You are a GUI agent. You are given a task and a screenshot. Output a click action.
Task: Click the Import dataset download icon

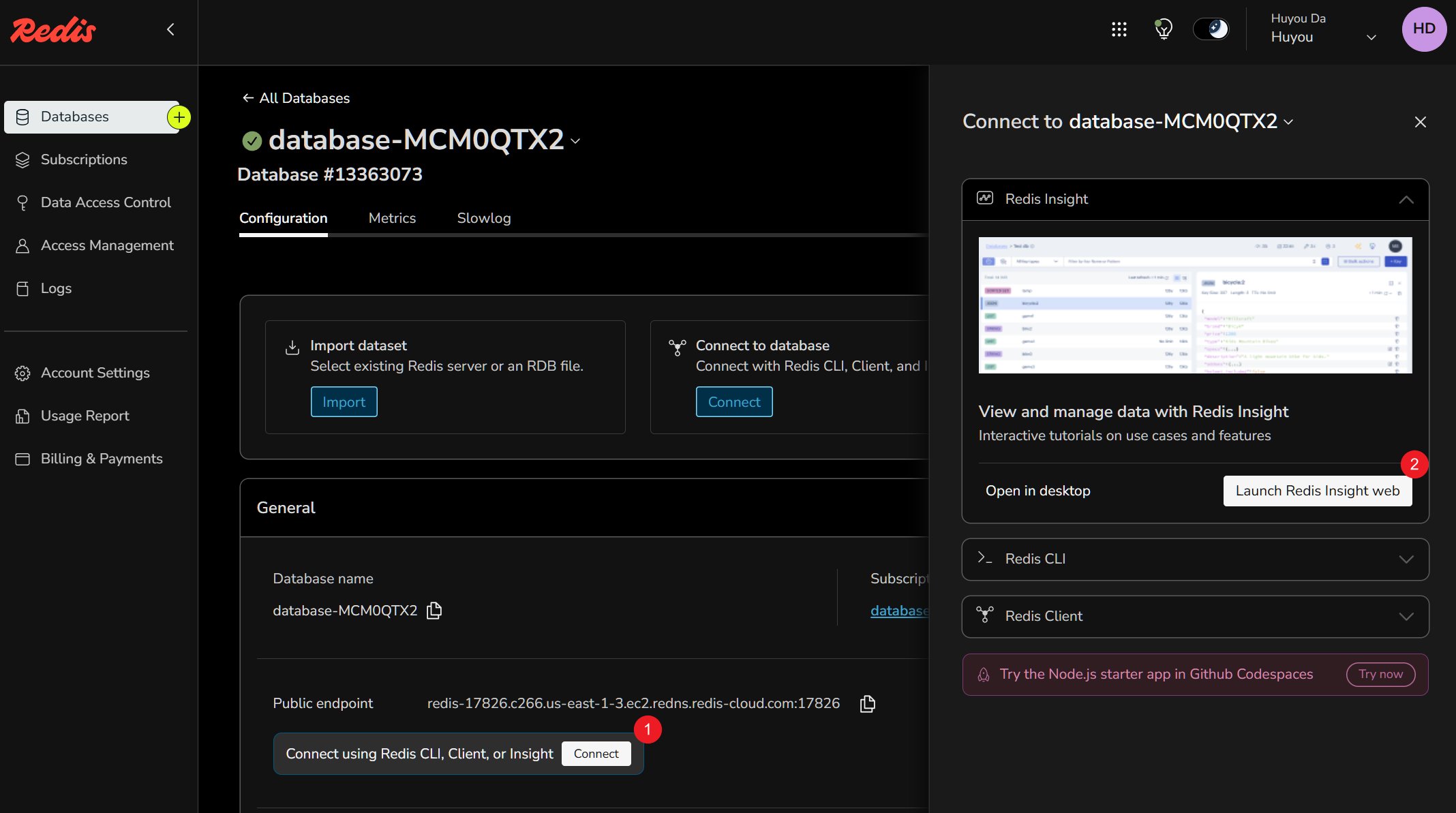click(292, 348)
